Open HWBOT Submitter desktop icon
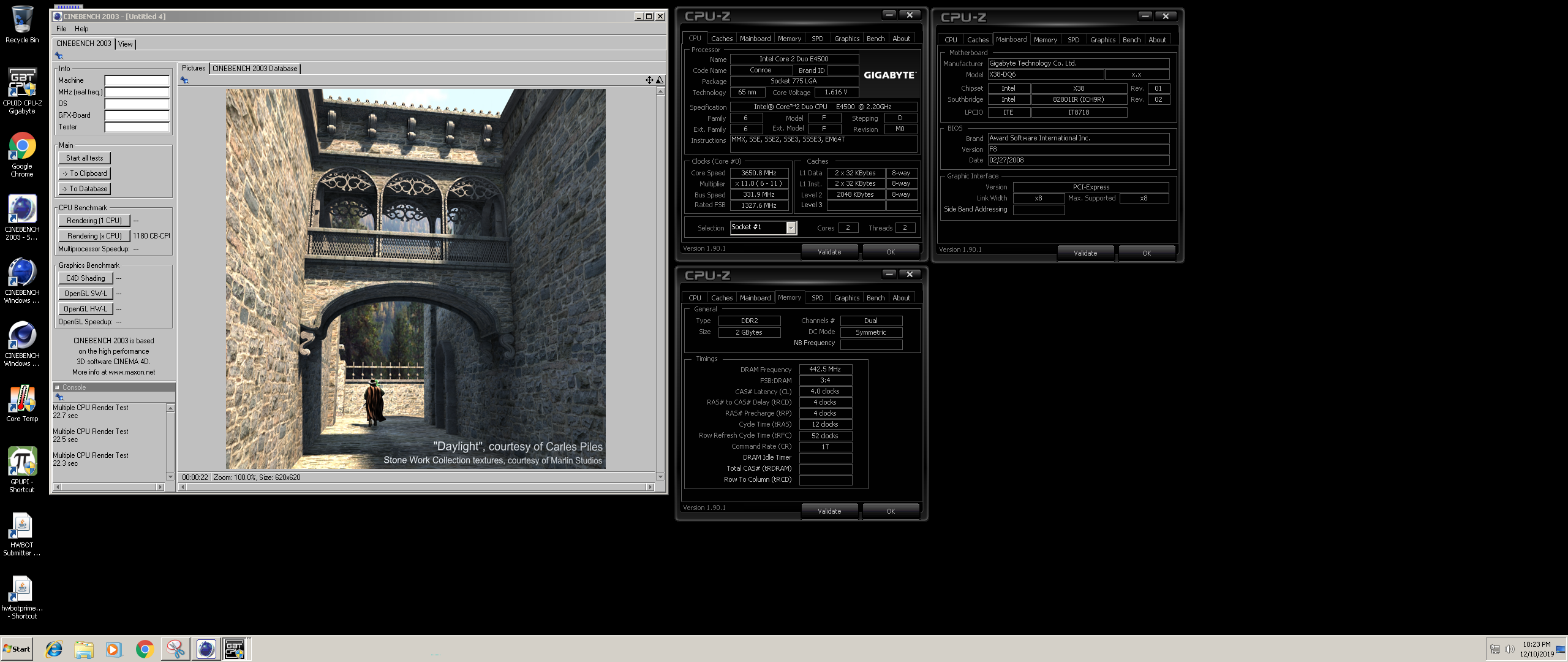This screenshot has height=662, width=1568. point(22,533)
